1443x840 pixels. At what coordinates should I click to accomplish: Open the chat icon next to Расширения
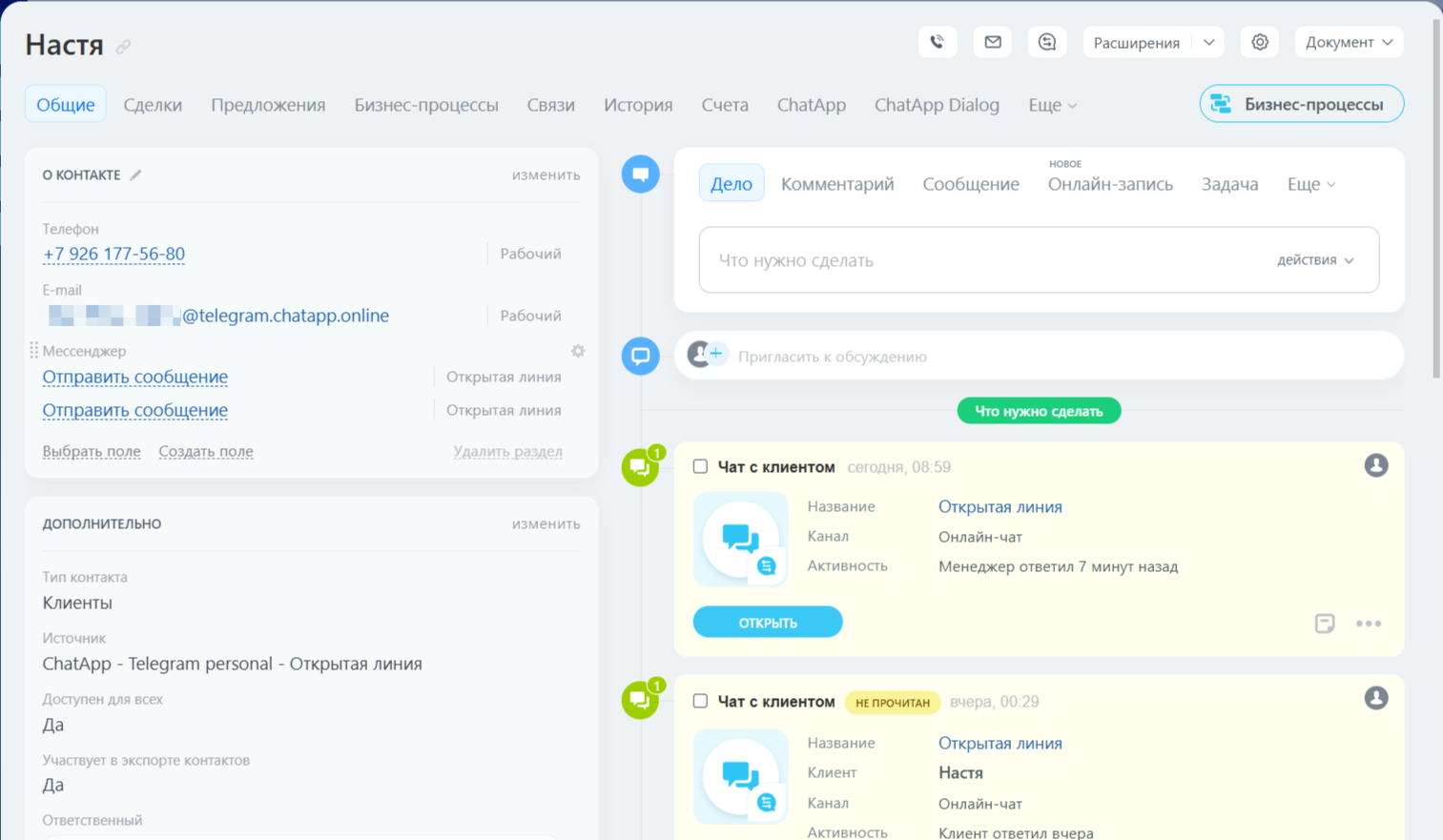[x=1047, y=42]
